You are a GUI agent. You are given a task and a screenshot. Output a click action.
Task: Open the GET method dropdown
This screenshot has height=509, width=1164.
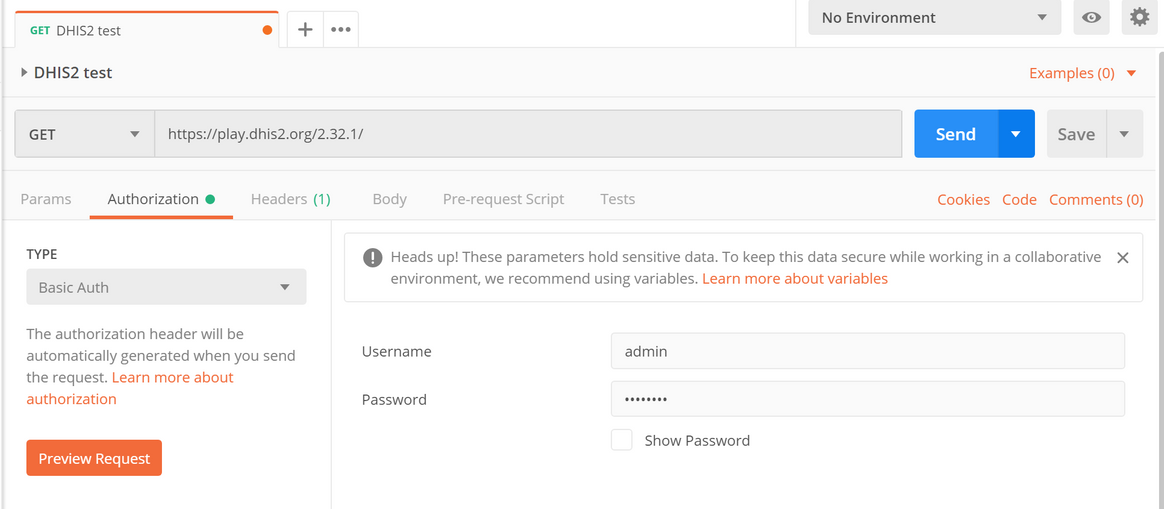click(84, 134)
